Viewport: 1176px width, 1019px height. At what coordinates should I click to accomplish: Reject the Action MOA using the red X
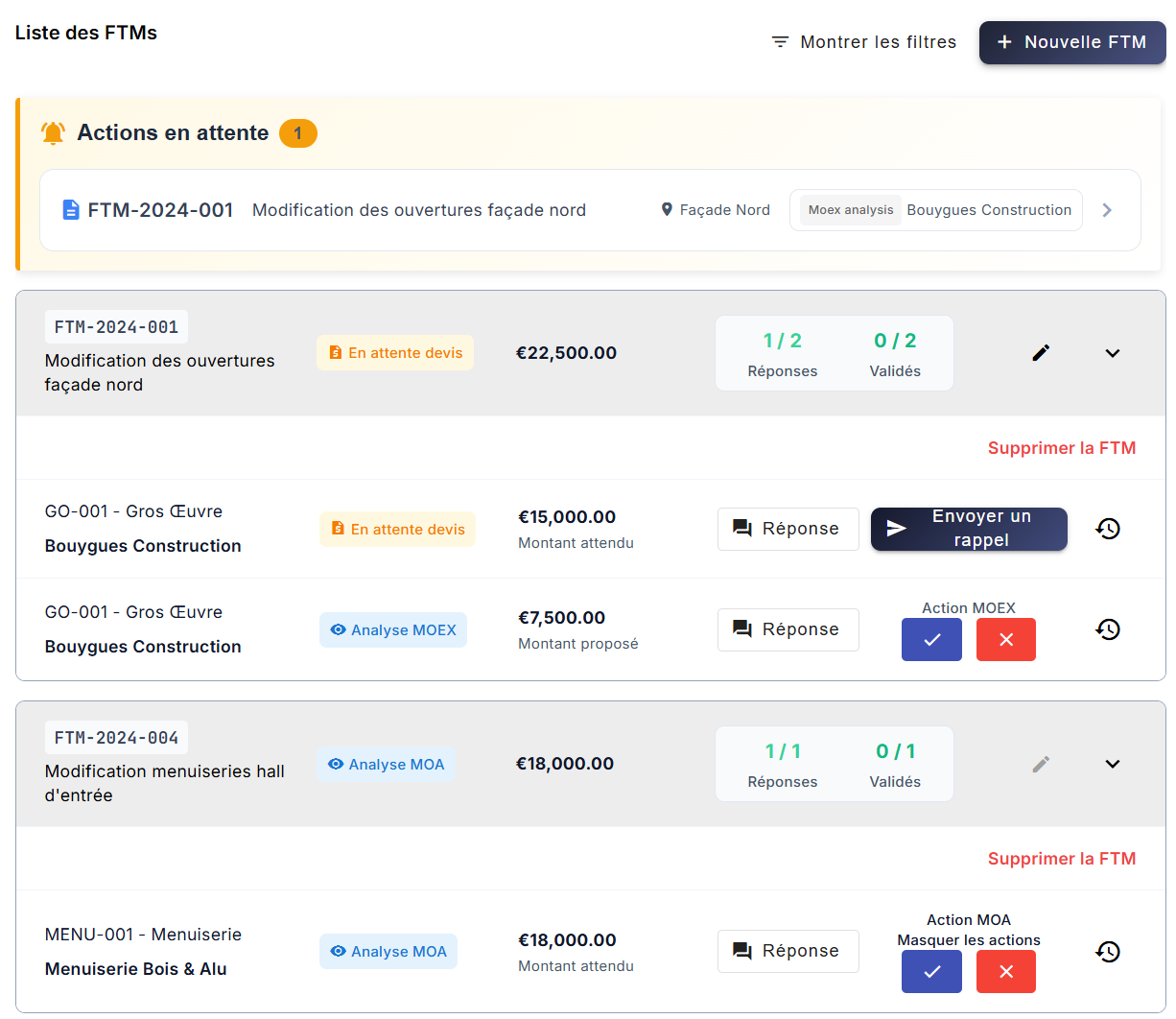click(x=1005, y=971)
